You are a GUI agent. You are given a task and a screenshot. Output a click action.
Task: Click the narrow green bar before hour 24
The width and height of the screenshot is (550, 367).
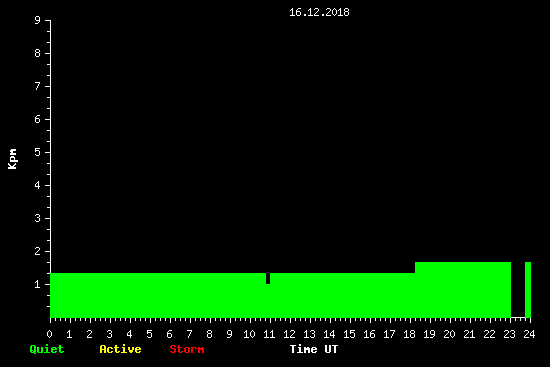[528, 290]
